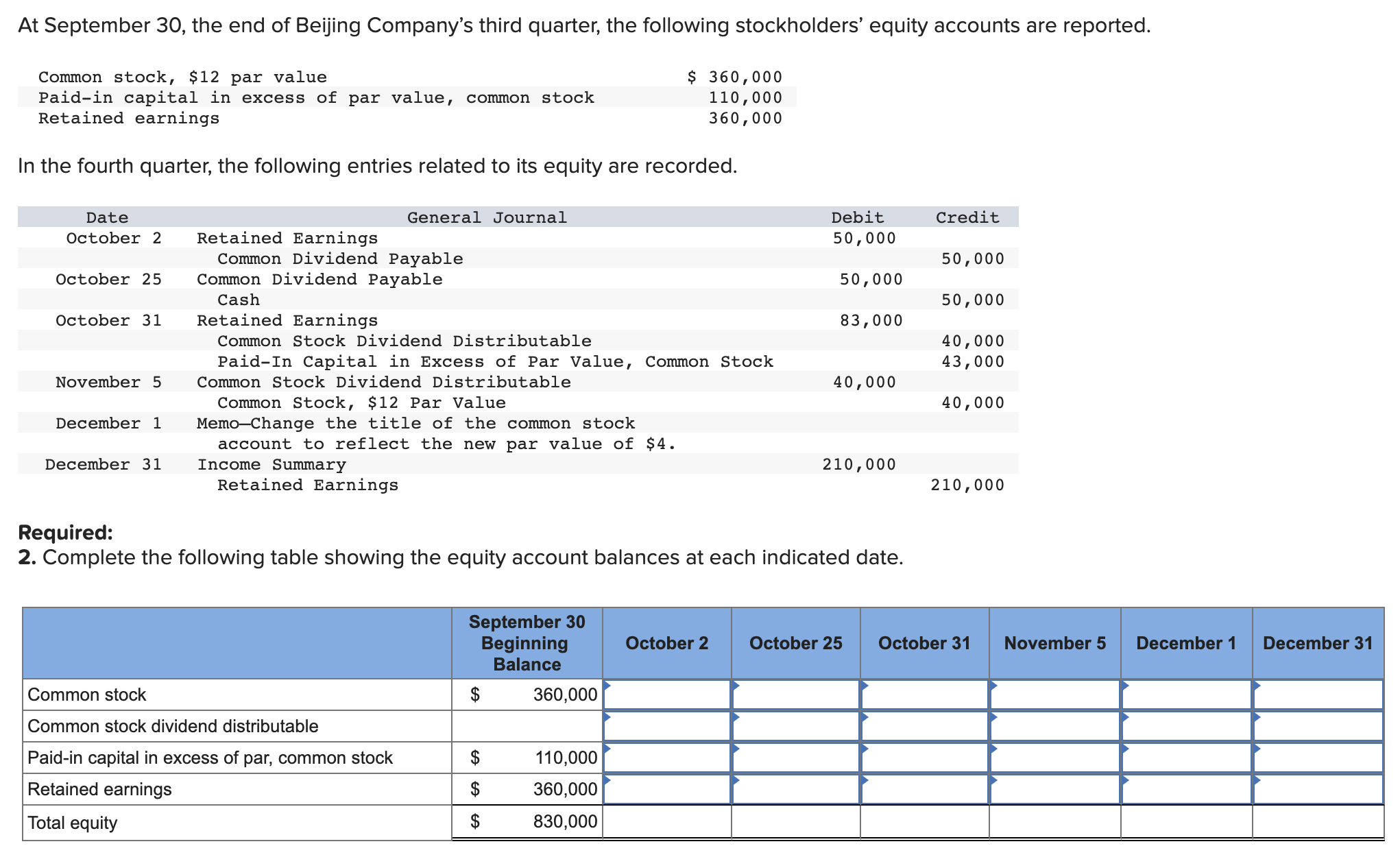Select dividend distributable cell for October 31
Viewport: 1400px width, 857px height.
(x=924, y=726)
